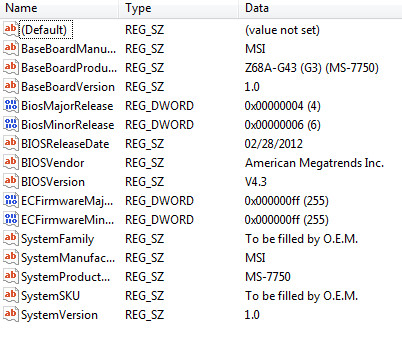Screen dimensions: 402x363
Task: Click the string icon beside BIOSVendor
Action: pos(10,162)
